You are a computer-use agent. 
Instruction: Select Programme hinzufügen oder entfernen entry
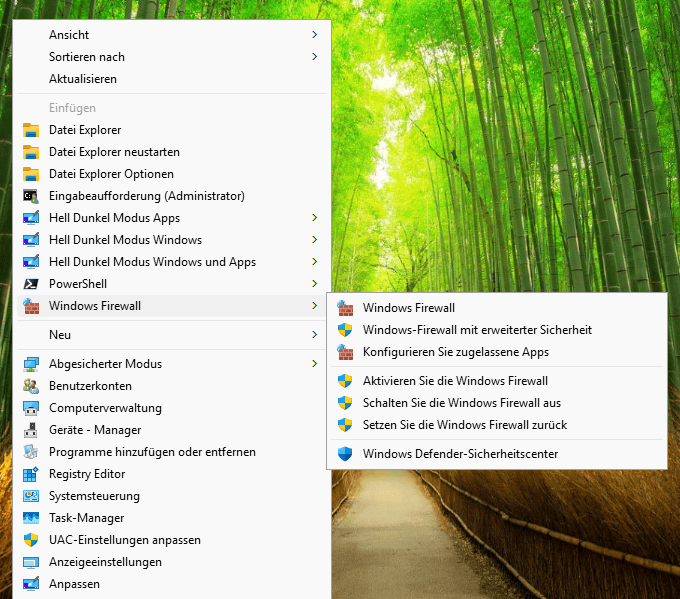click(x=173, y=452)
